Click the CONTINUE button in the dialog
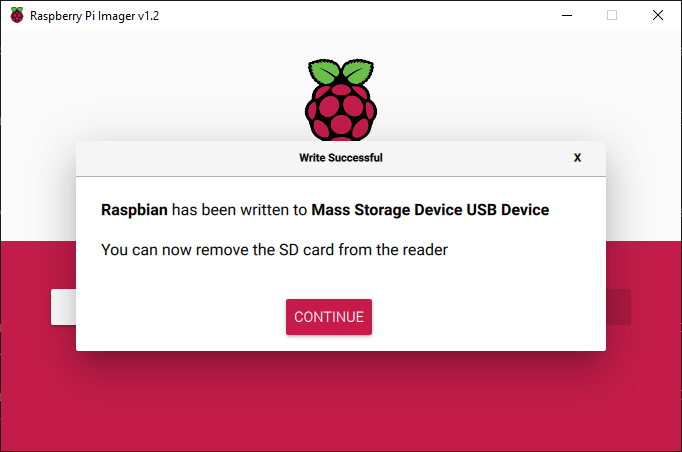Screen dimensions: 682x452 tap(329, 317)
